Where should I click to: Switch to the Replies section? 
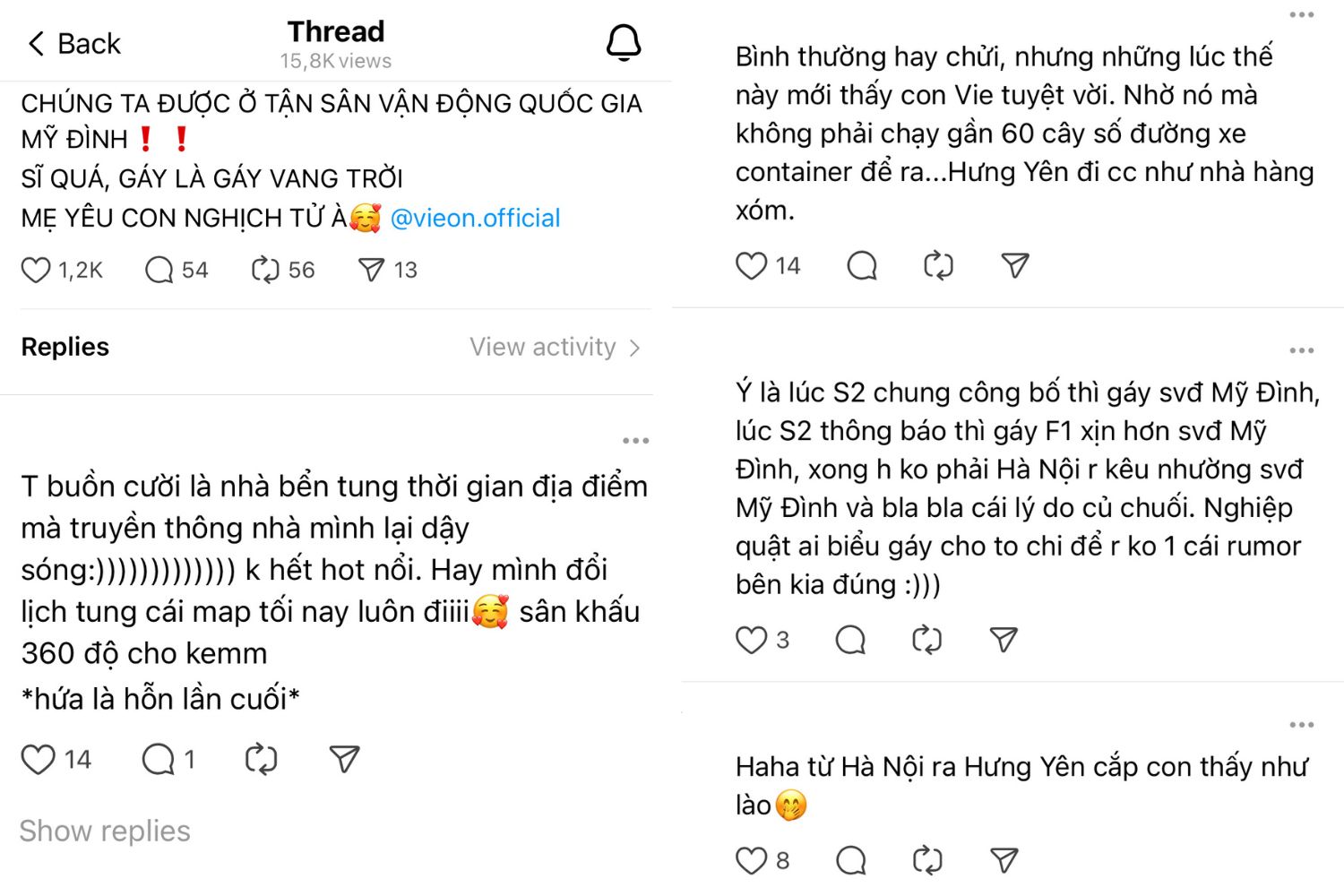(x=65, y=347)
